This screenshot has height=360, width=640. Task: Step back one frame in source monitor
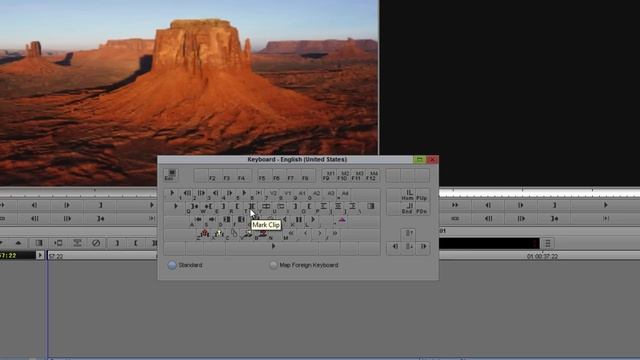(34, 205)
